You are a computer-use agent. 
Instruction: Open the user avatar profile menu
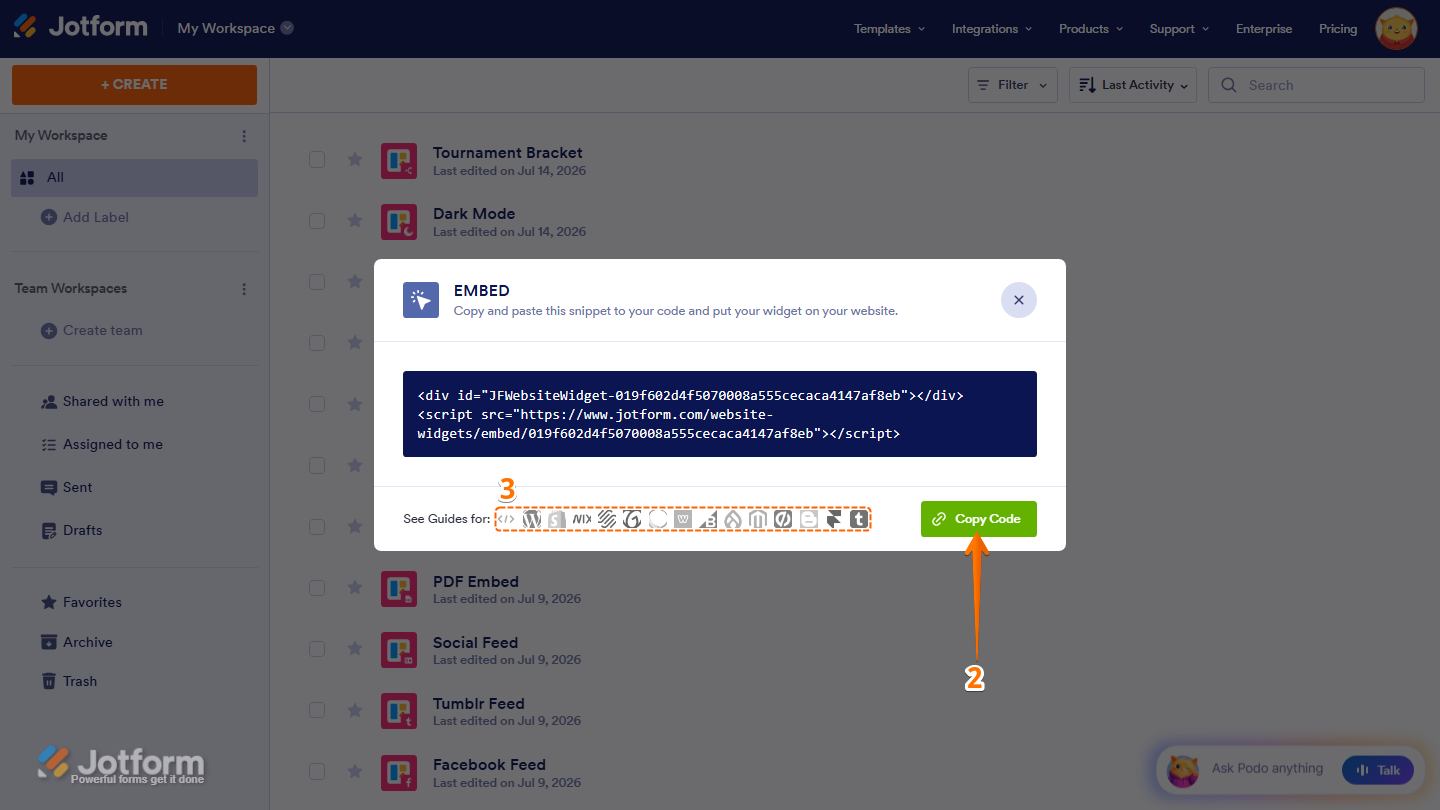[x=1396, y=29]
